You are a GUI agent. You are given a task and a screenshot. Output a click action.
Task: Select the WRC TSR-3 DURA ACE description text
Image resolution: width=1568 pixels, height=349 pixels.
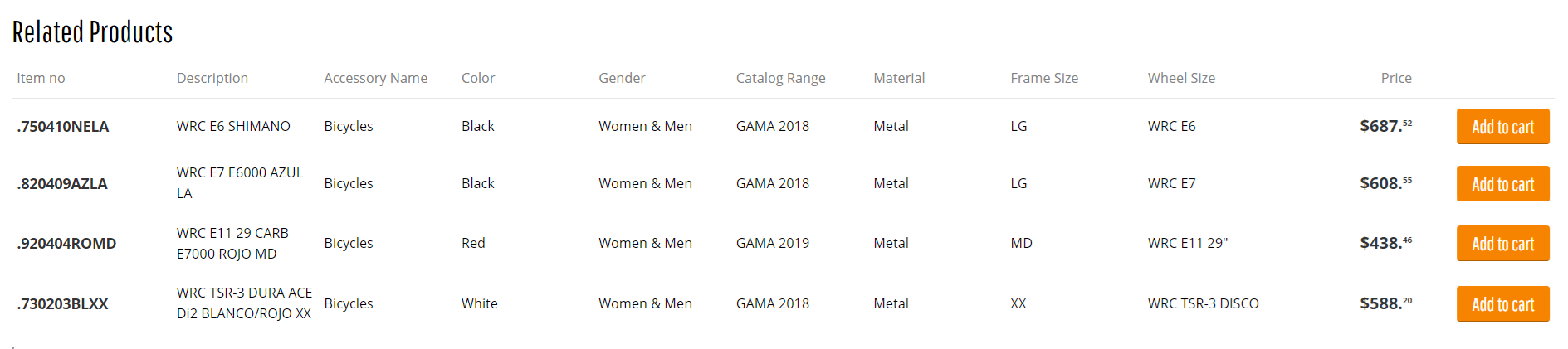244,303
